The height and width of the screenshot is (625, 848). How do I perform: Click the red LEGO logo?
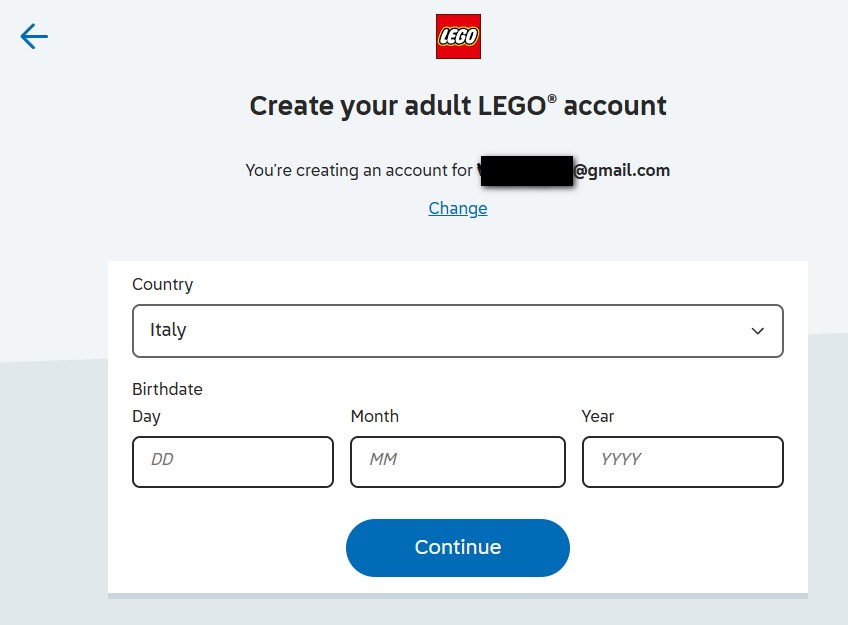click(458, 37)
